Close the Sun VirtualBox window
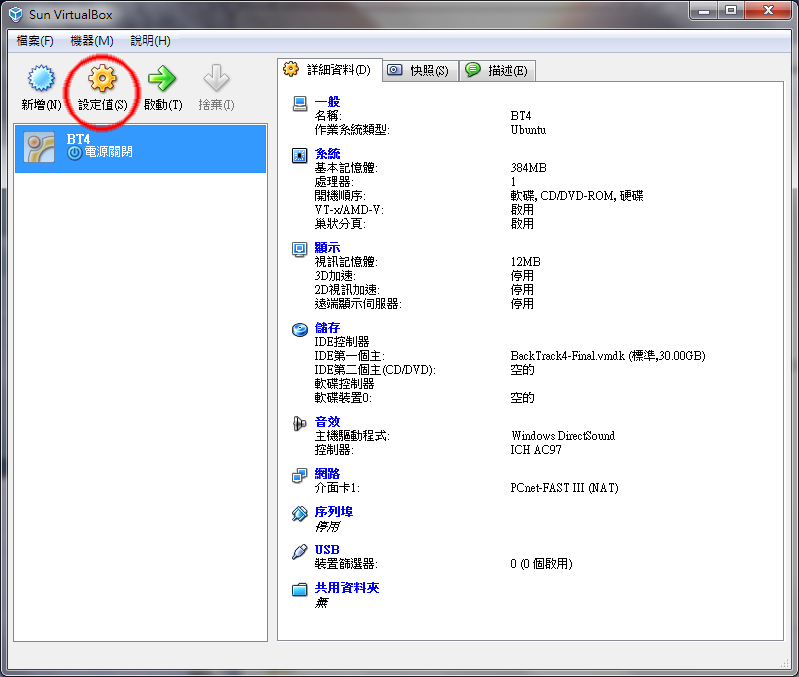Viewport: 799px width, 677px height. pyautogui.click(x=768, y=10)
